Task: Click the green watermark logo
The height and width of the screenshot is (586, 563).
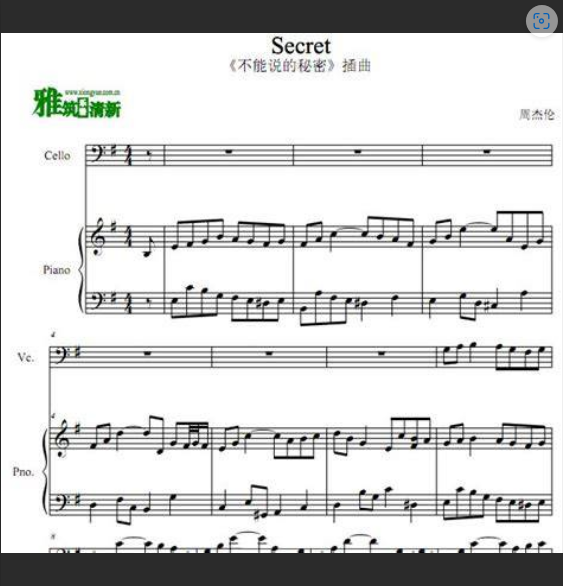Action: tap(77, 103)
